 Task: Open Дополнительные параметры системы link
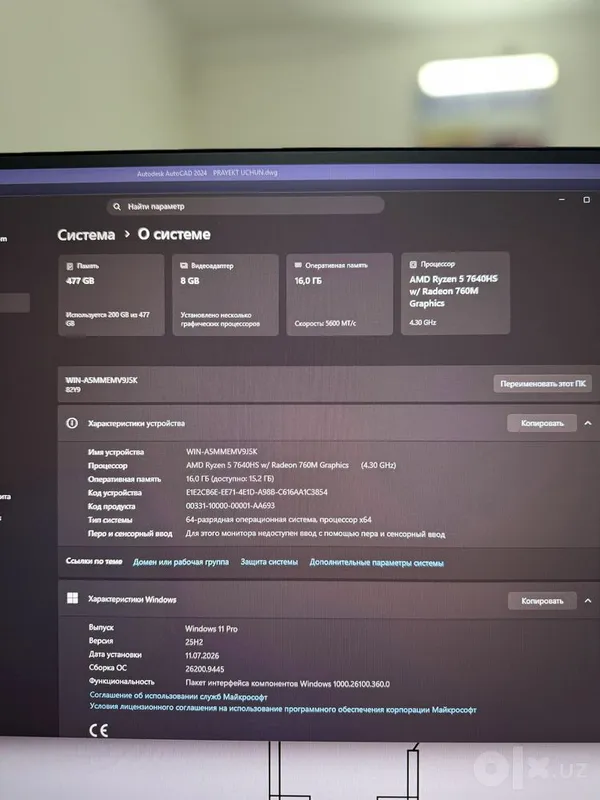[377, 563]
